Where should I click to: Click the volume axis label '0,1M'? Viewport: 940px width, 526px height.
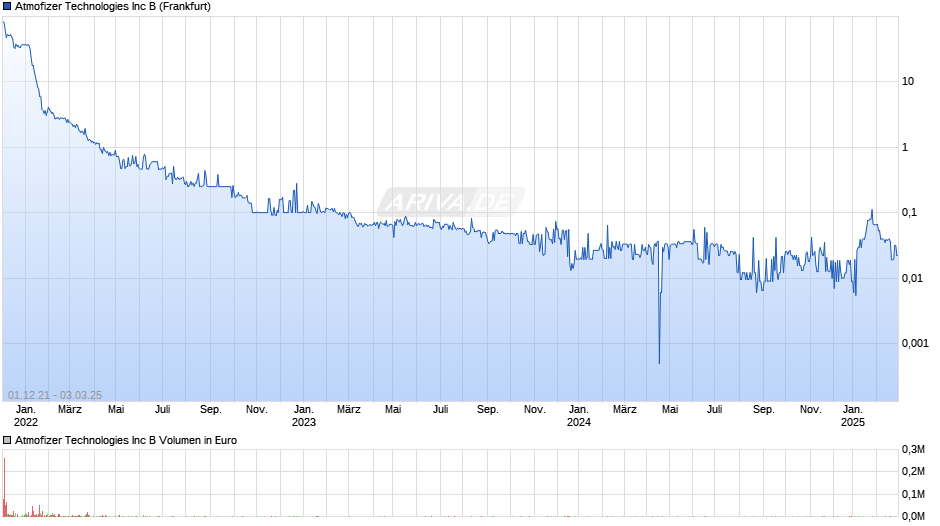click(x=913, y=494)
